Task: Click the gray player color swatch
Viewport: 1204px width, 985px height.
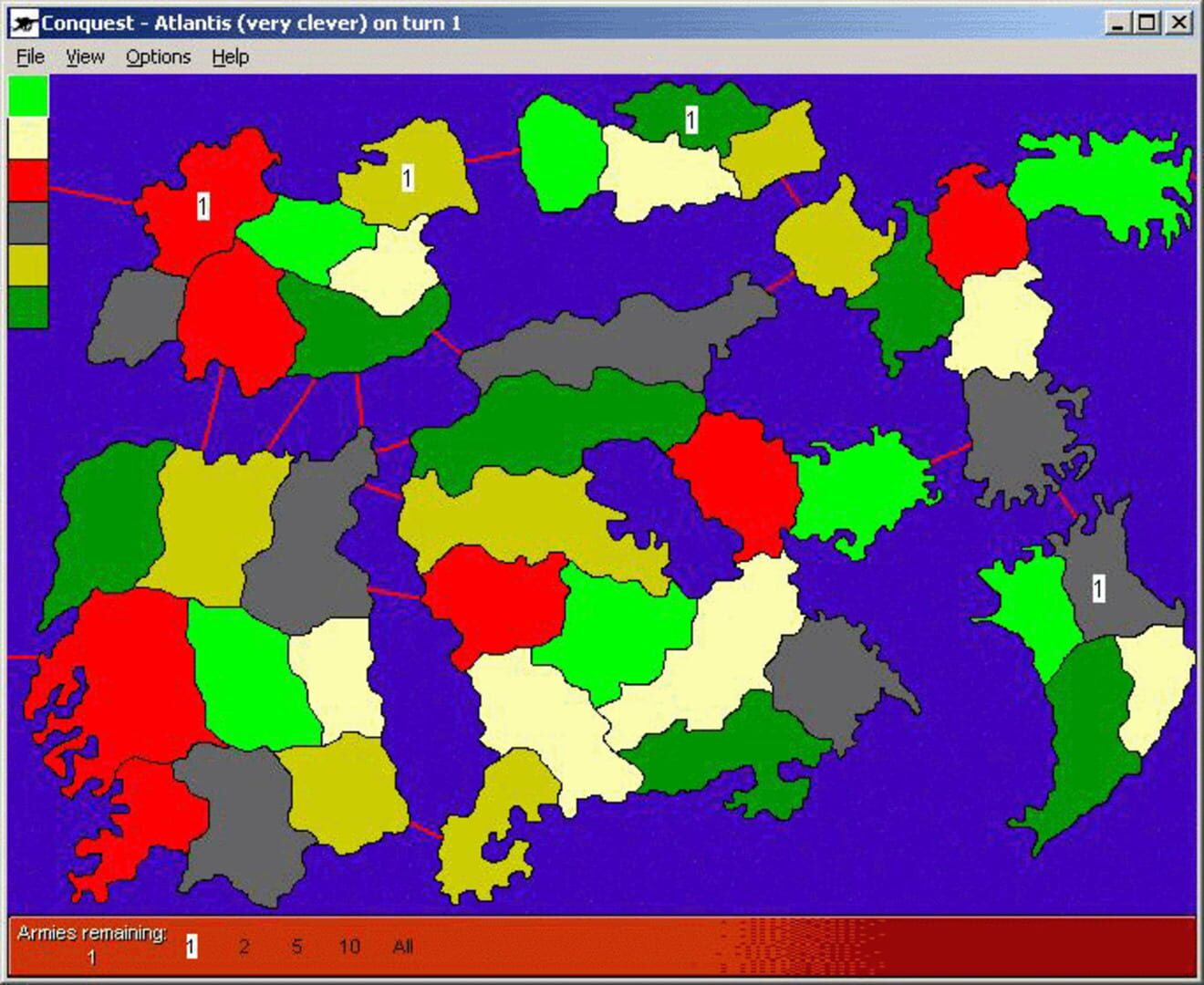Action: tap(27, 223)
